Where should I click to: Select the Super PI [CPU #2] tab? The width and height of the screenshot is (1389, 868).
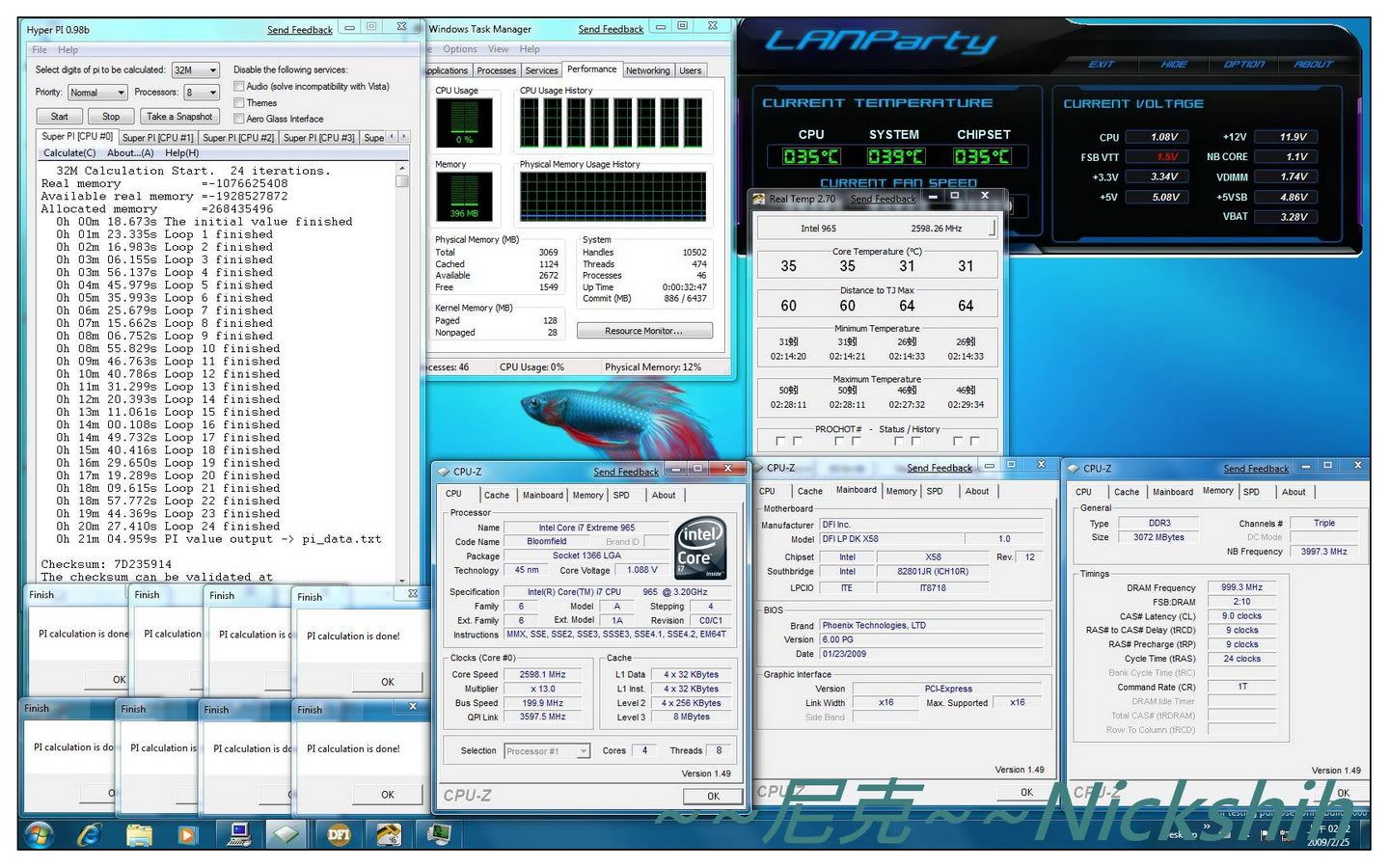click(238, 138)
